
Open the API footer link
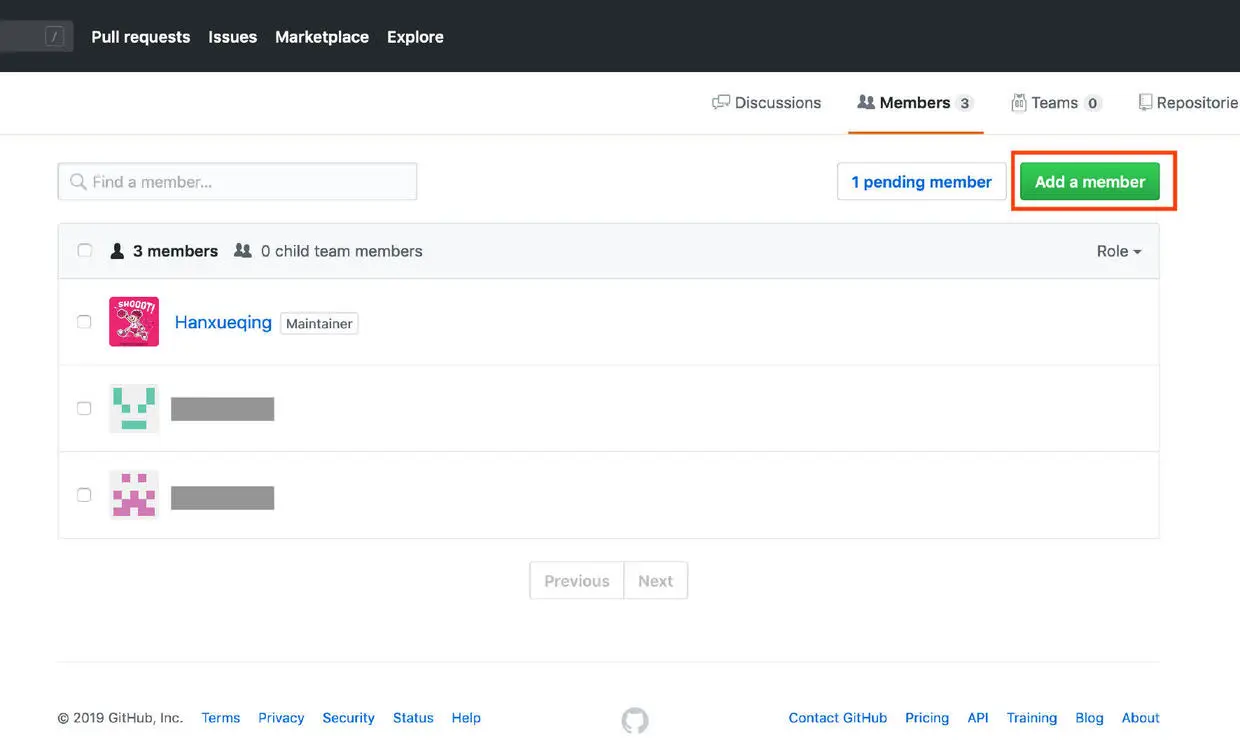click(978, 718)
